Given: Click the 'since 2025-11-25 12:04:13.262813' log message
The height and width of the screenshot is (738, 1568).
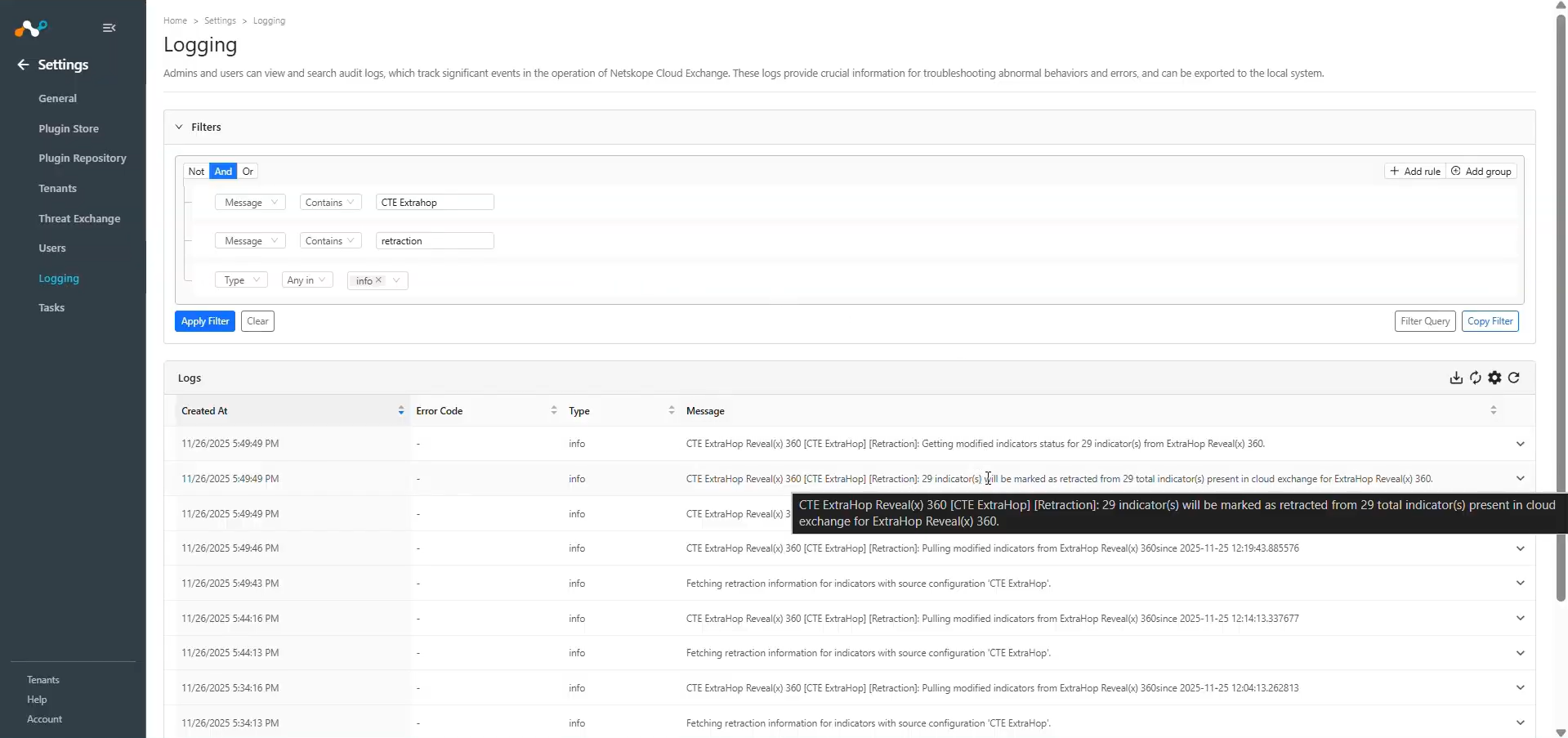Looking at the screenshot, I should click(x=993, y=688).
